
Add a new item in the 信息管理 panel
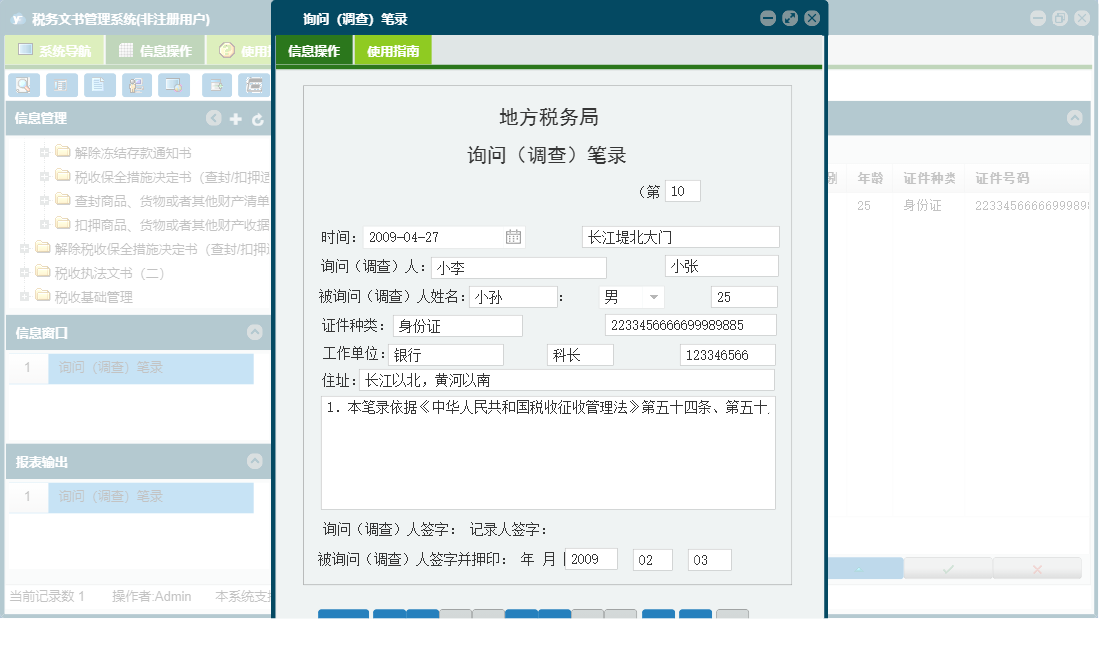point(236,118)
